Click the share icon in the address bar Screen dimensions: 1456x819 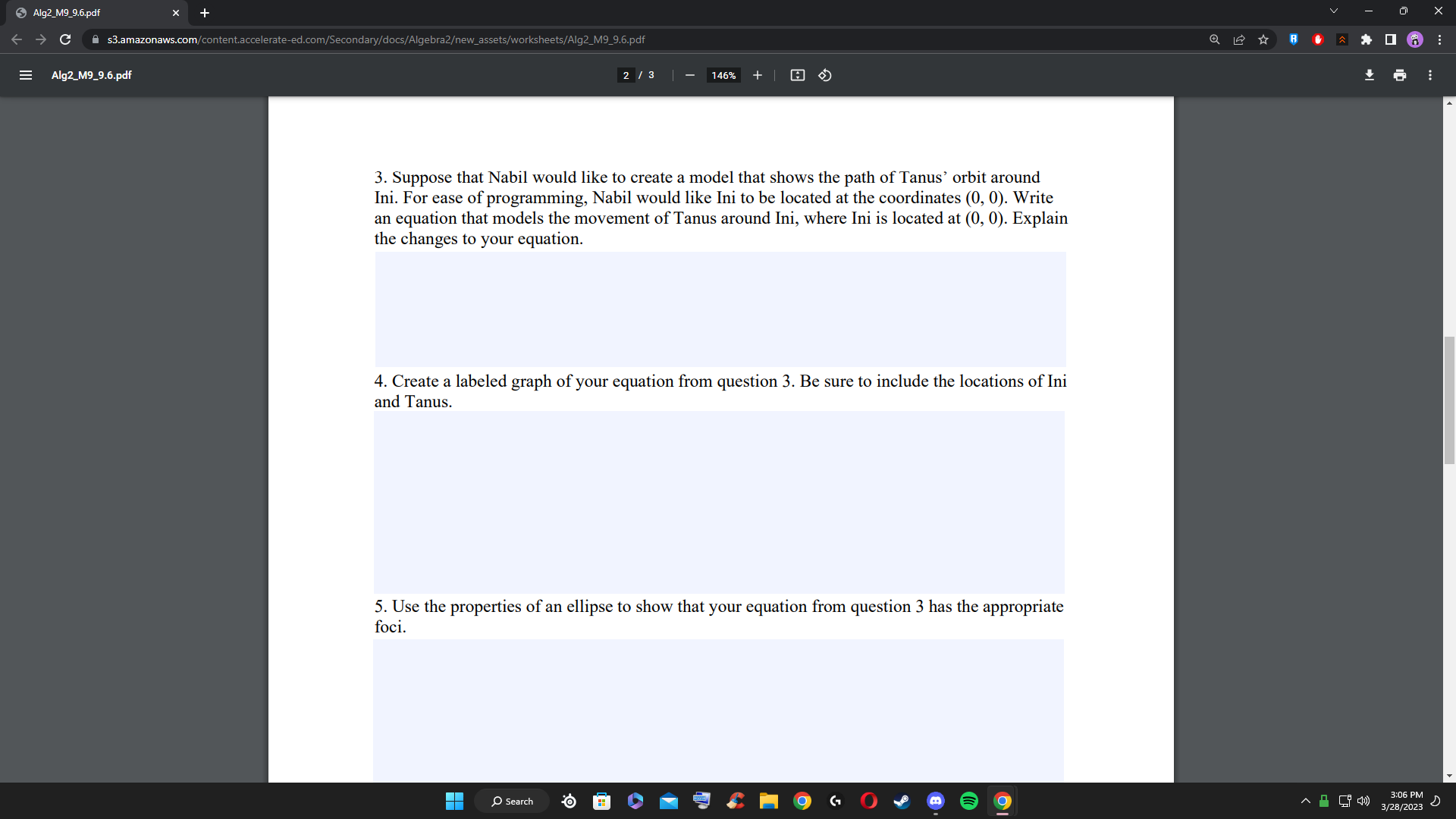(x=1238, y=39)
